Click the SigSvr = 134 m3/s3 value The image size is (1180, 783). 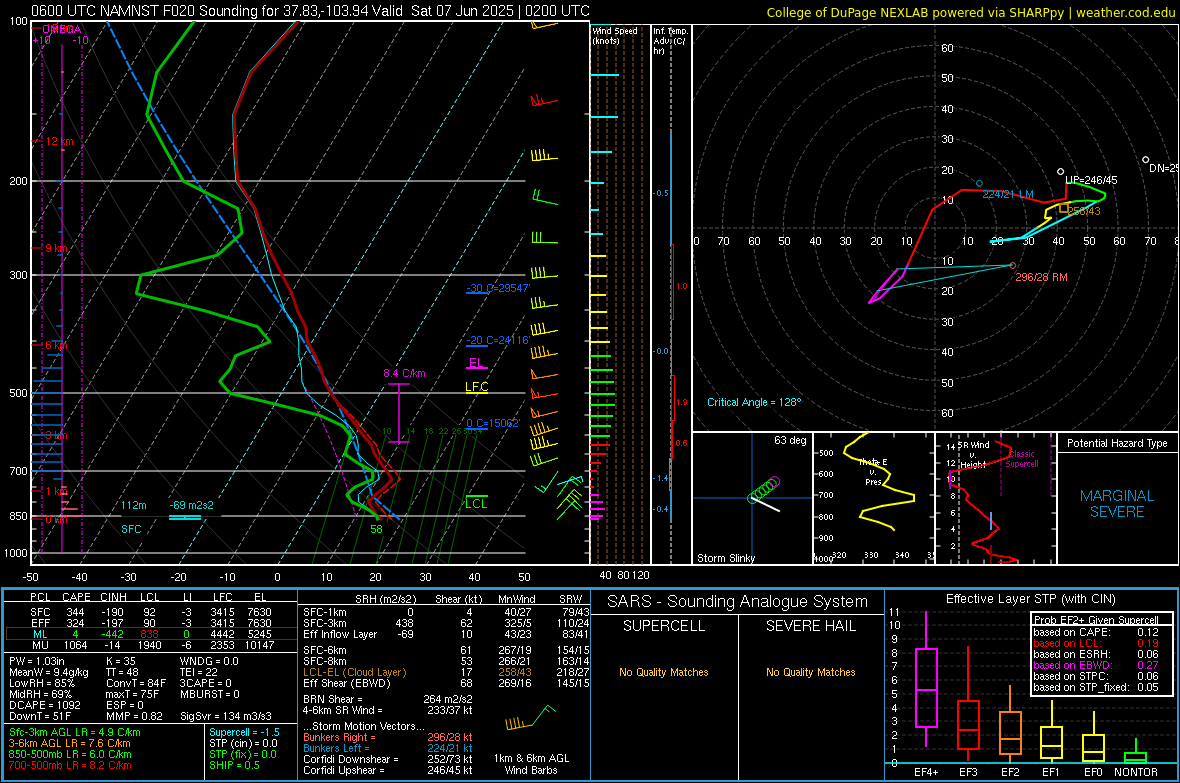point(226,716)
